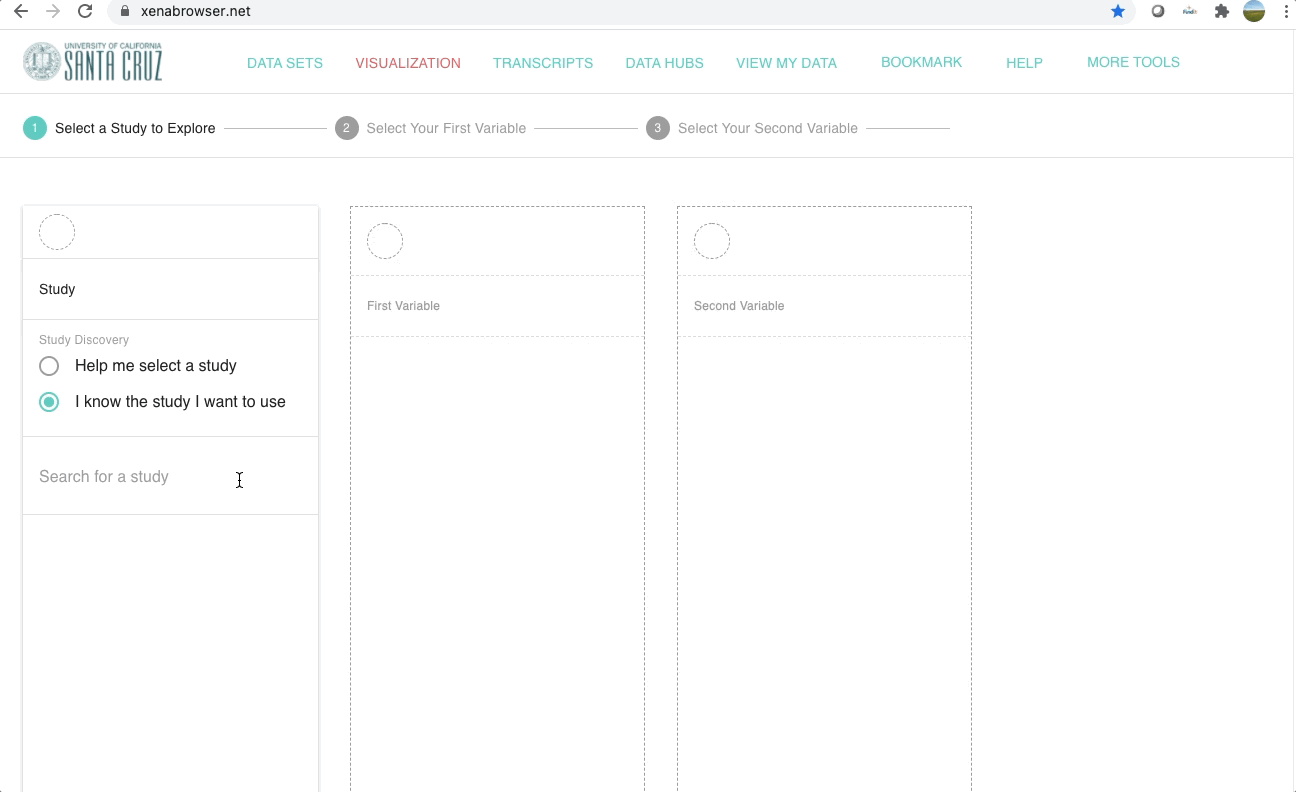Click the step 2 circle indicator
This screenshot has height=792, width=1296.
[346, 128]
